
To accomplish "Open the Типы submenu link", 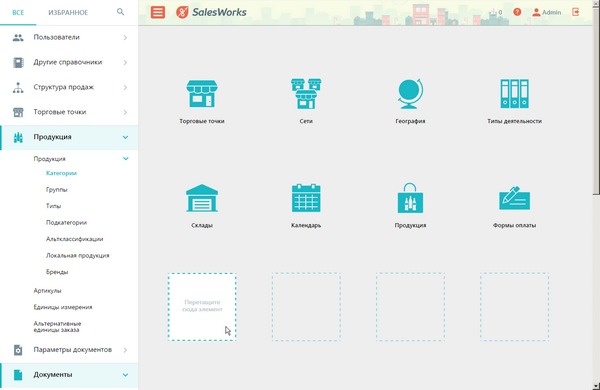I will tap(54, 206).
